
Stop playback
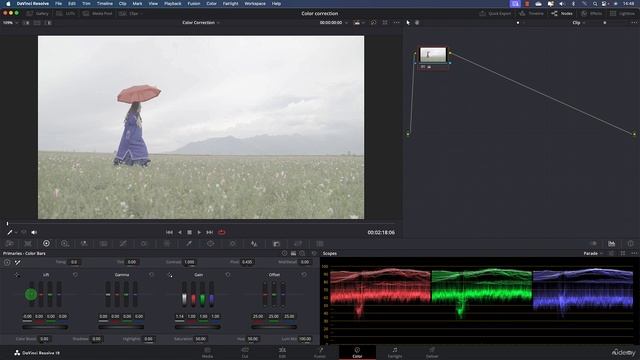point(189,232)
